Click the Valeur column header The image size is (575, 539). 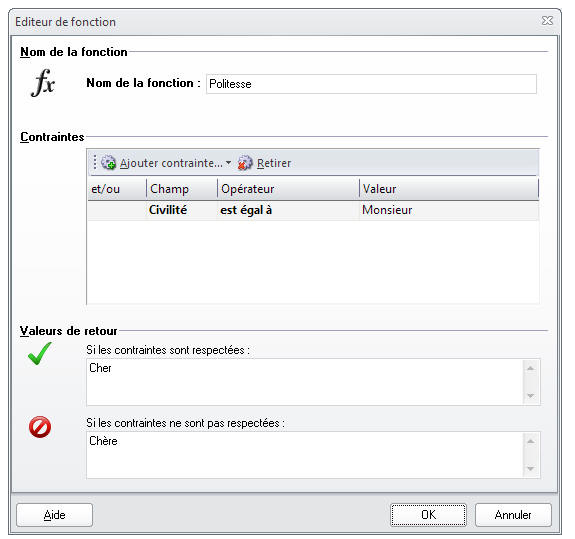point(449,189)
